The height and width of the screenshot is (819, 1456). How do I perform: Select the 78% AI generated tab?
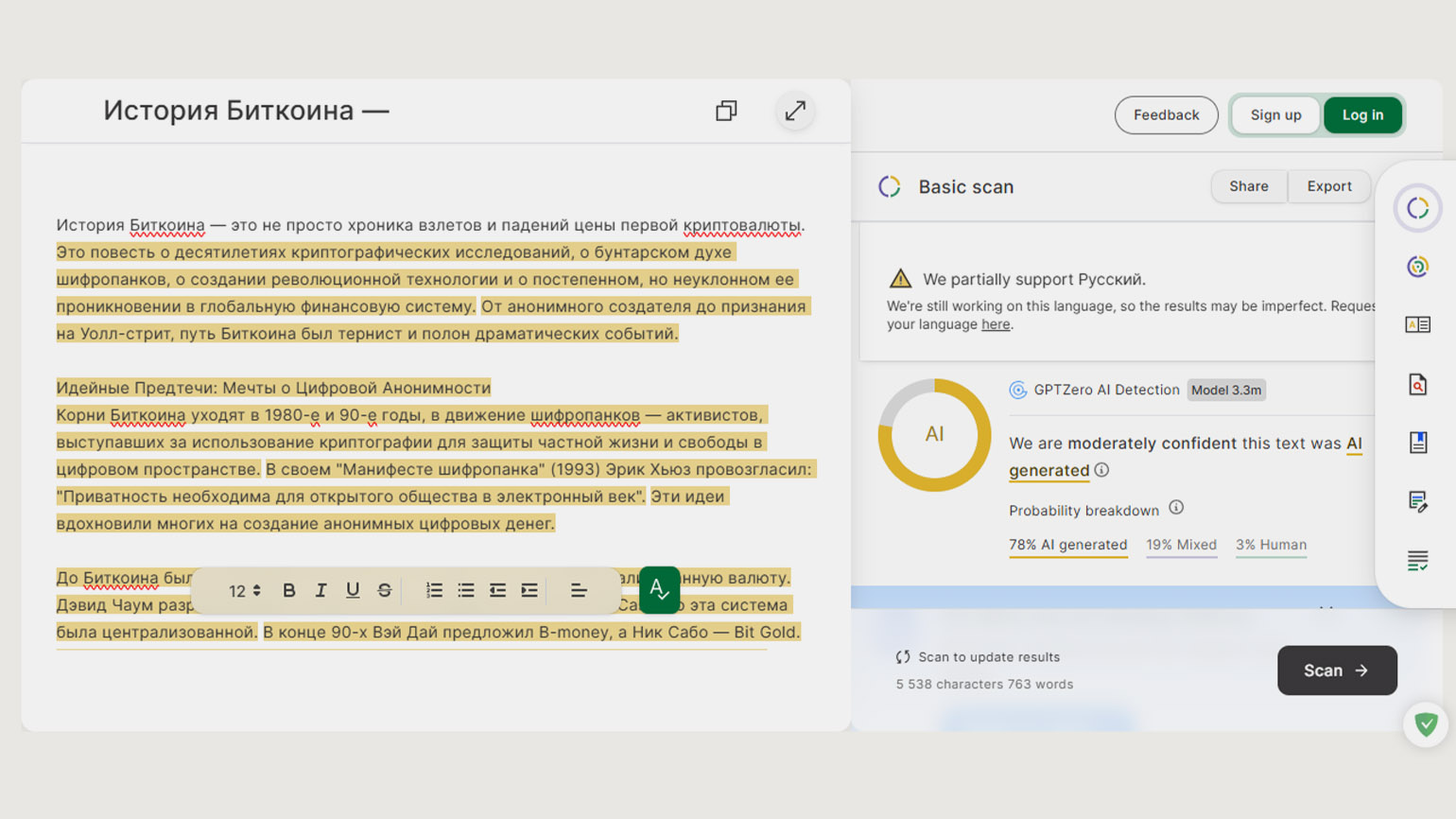point(1067,545)
